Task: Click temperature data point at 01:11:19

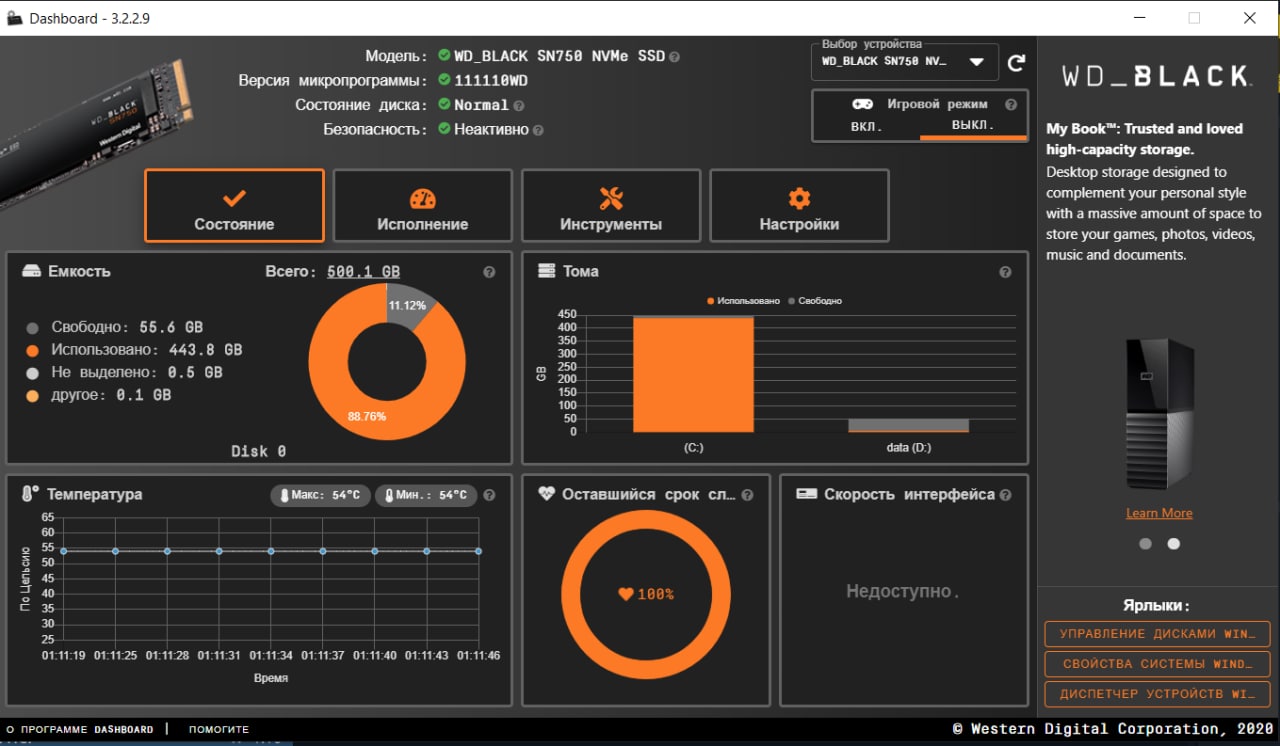Action: tap(63, 551)
